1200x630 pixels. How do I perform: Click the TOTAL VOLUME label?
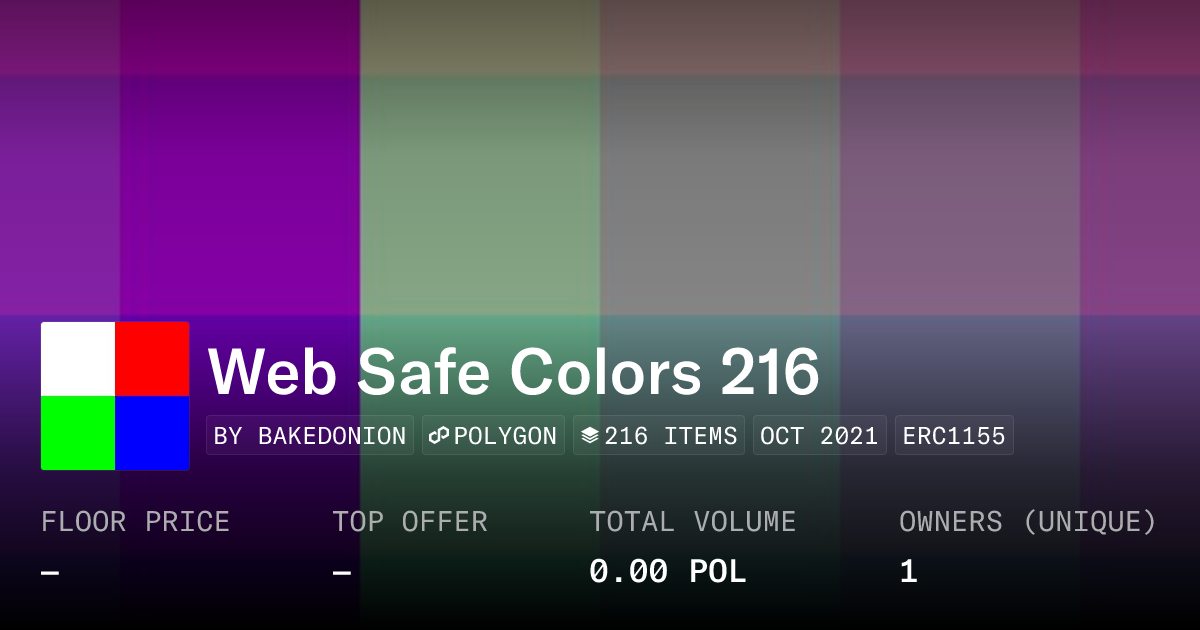(692, 522)
